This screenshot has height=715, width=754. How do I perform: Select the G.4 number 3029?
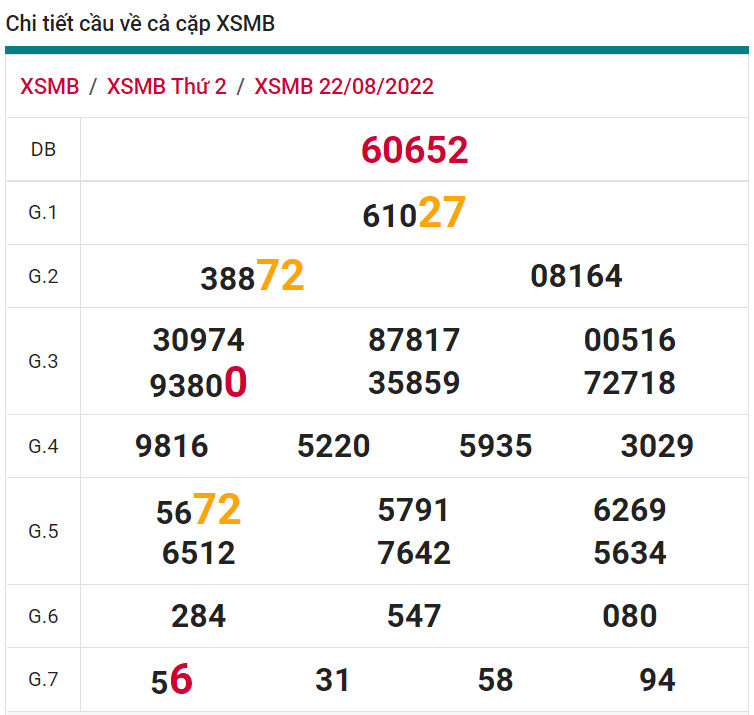point(657,446)
